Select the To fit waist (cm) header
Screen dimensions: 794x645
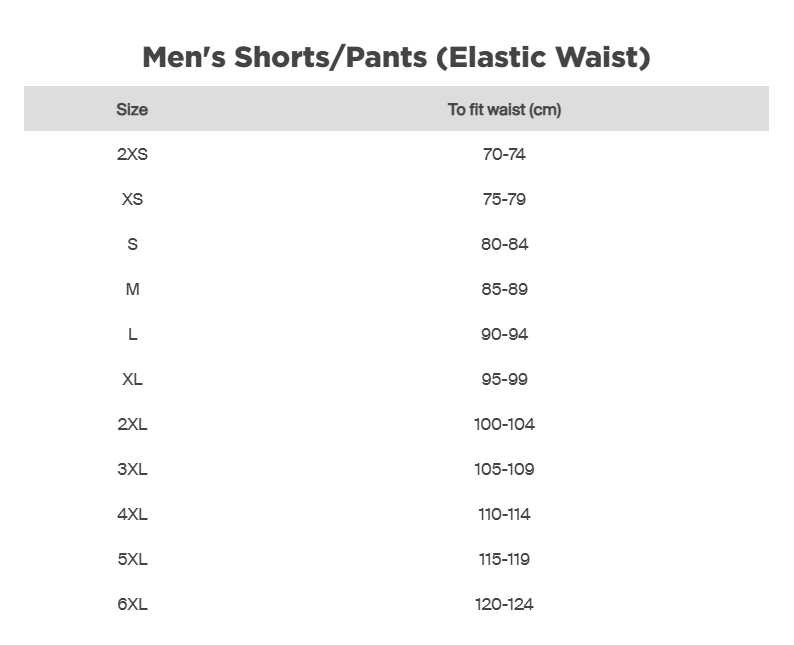point(504,109)
